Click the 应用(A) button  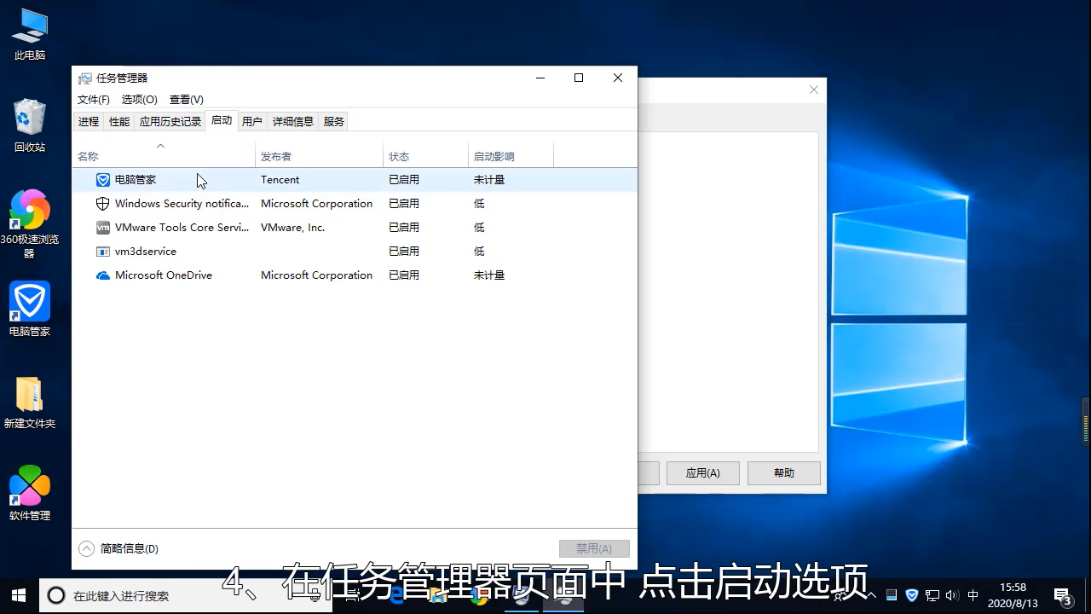[701, 473]
